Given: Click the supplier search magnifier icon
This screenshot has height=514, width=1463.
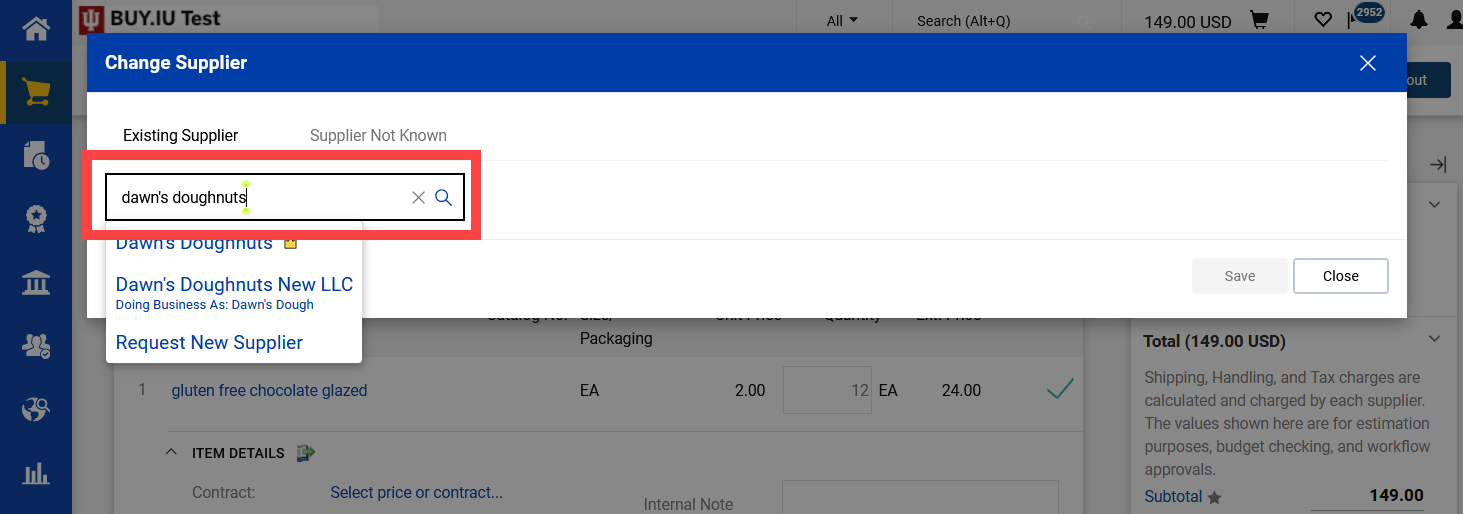Looking at the screenshot, I should 444,198.
